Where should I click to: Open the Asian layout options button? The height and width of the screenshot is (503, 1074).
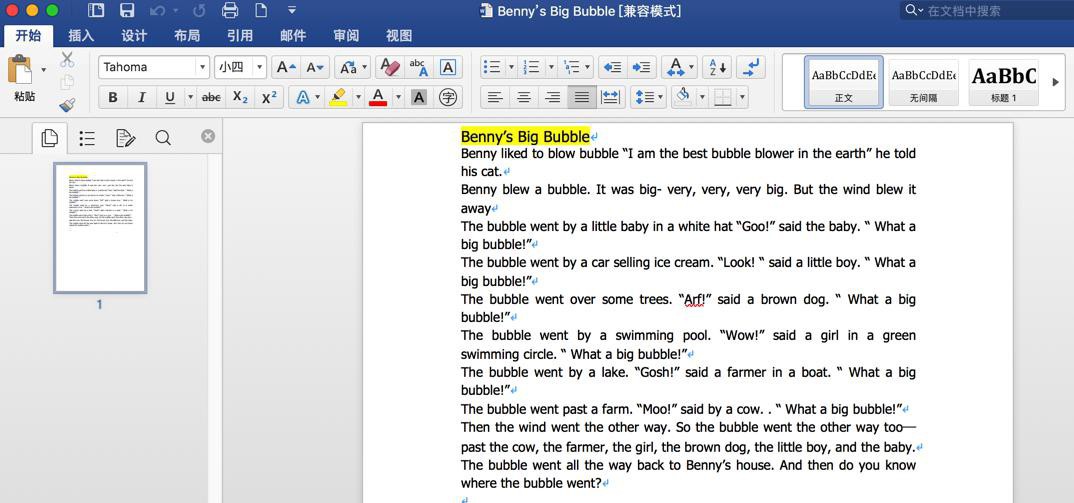(x=679, y=67)
